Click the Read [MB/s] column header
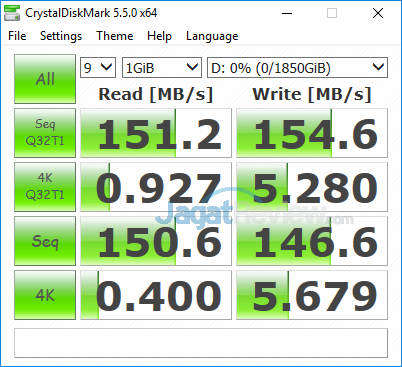402x367 pixels. pyautogui.click(x=156, y=94)
